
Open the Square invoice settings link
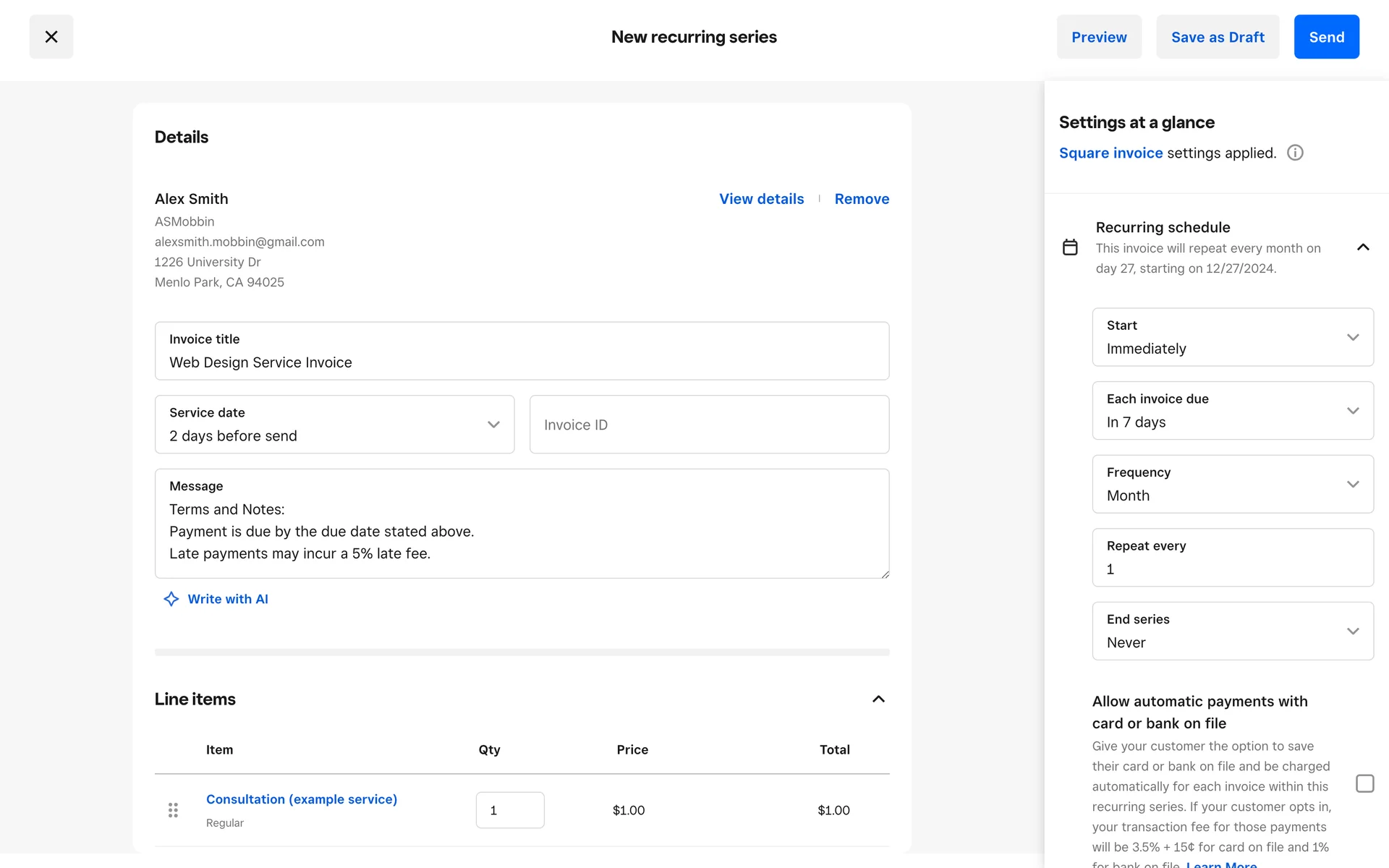1110,153
